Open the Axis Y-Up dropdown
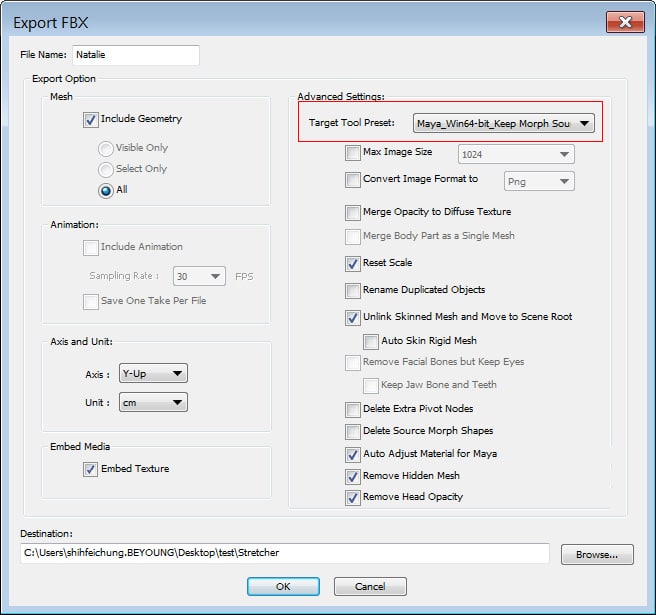 153,373
